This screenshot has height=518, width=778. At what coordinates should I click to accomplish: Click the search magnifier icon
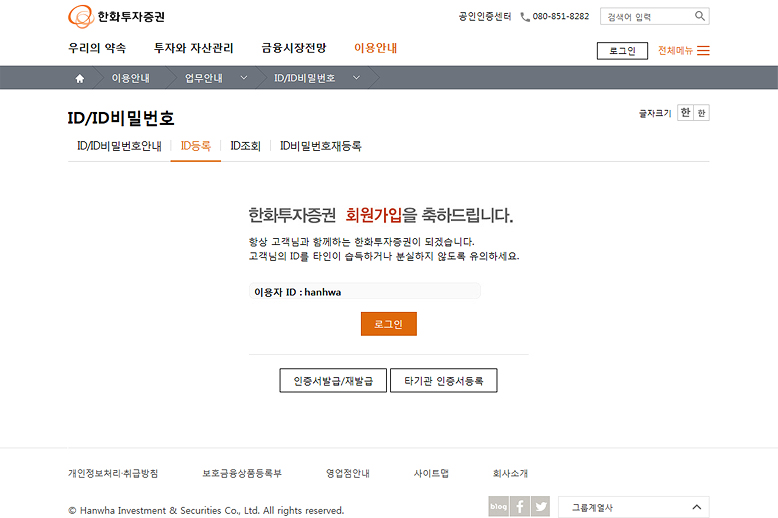point(700,16)
